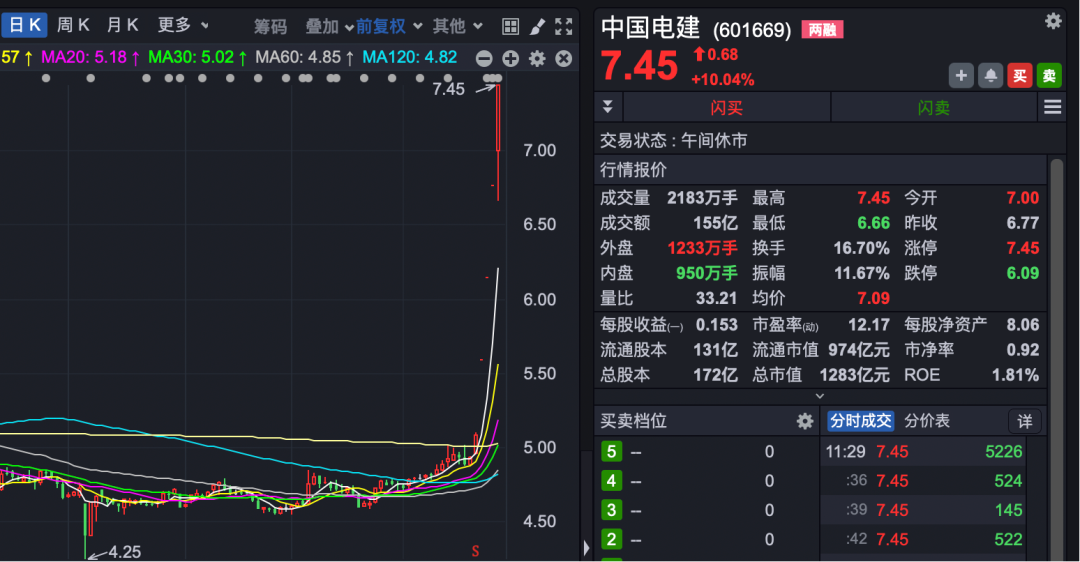
Task: Open the 更多 periods dropdown
Action: point(183,25)
